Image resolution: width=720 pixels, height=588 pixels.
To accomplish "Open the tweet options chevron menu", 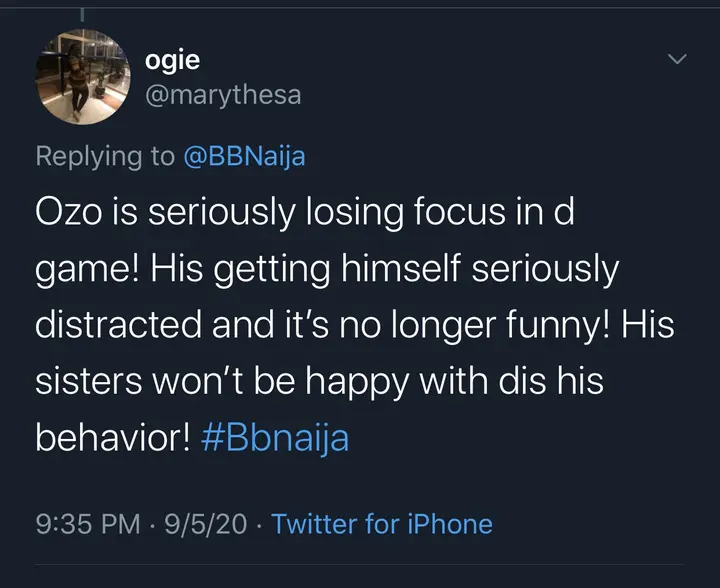I will (x=677, y=61).
